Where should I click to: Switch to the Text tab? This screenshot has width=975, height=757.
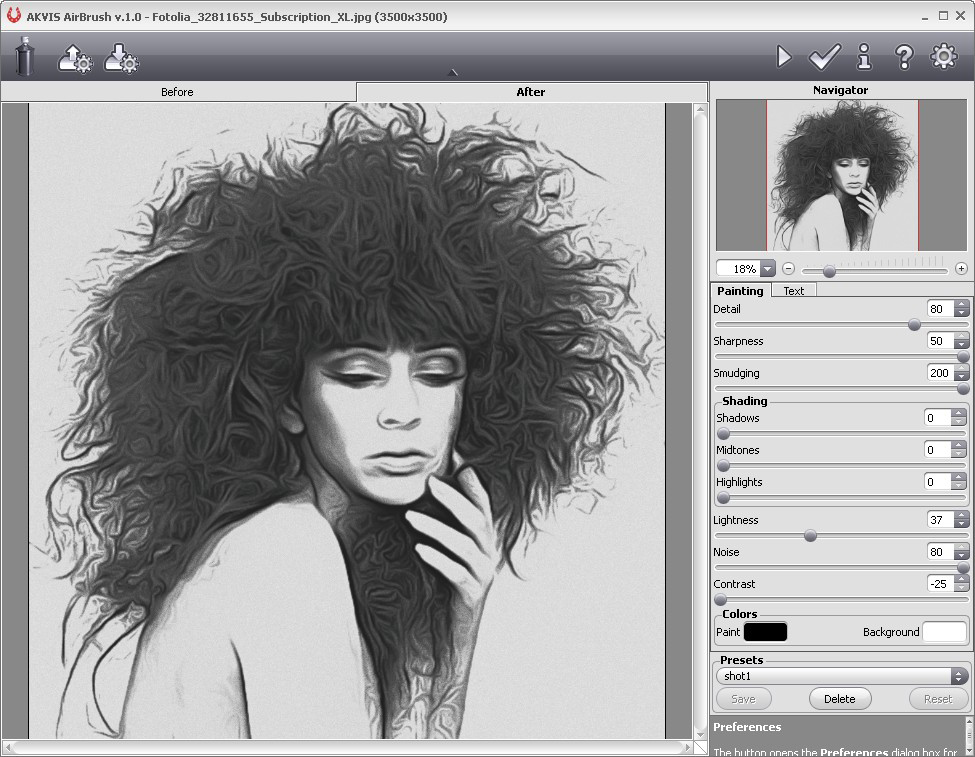(793, 291)
